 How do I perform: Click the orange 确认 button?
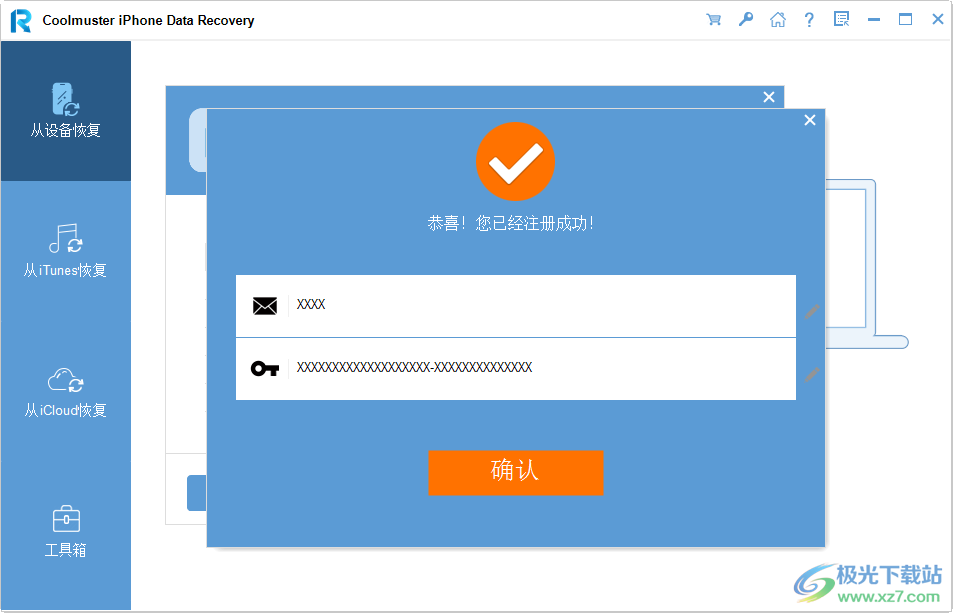(x=515, y=473)
